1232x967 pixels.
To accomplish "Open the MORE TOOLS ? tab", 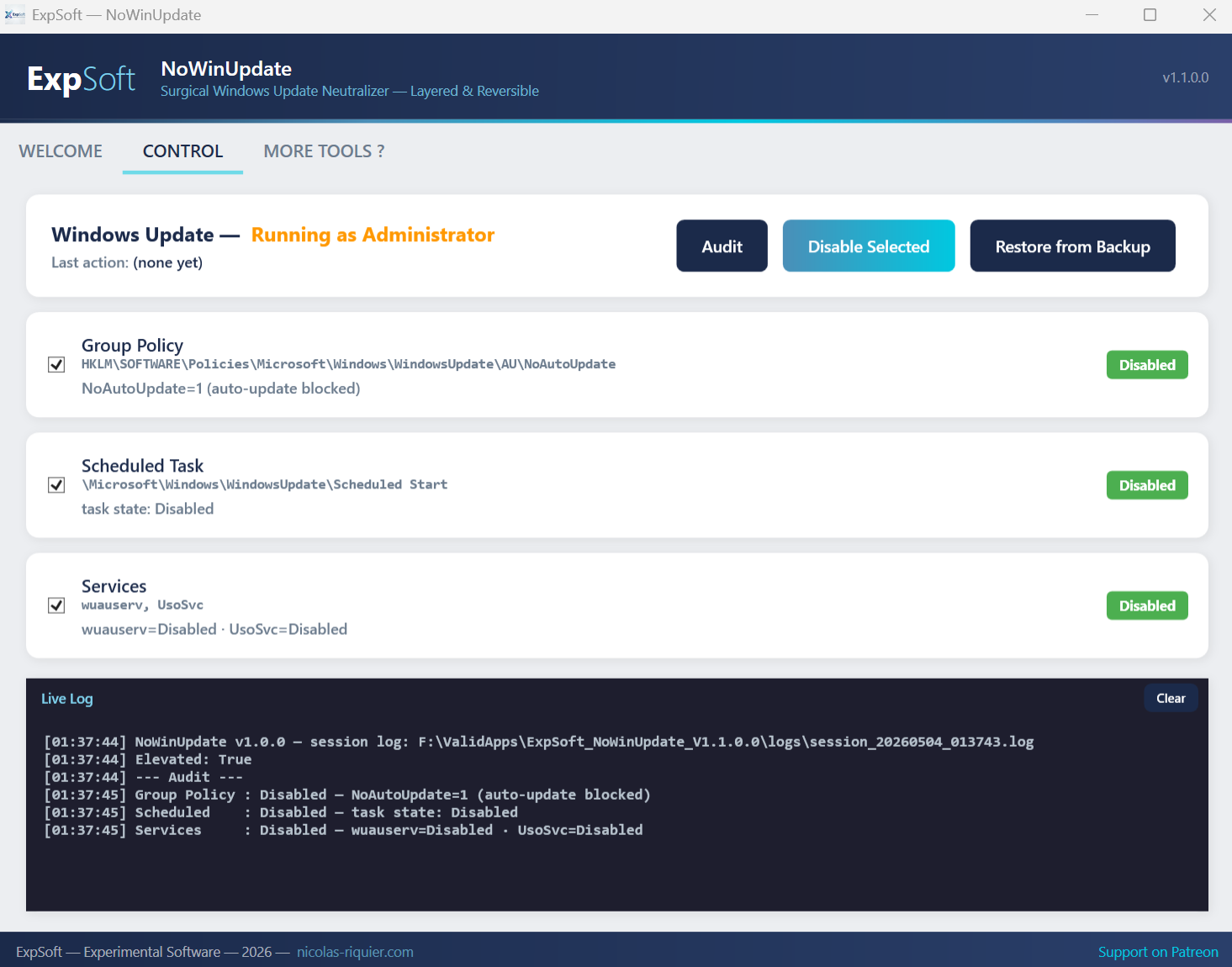I will pyautogui.click(x=324, y=151).
